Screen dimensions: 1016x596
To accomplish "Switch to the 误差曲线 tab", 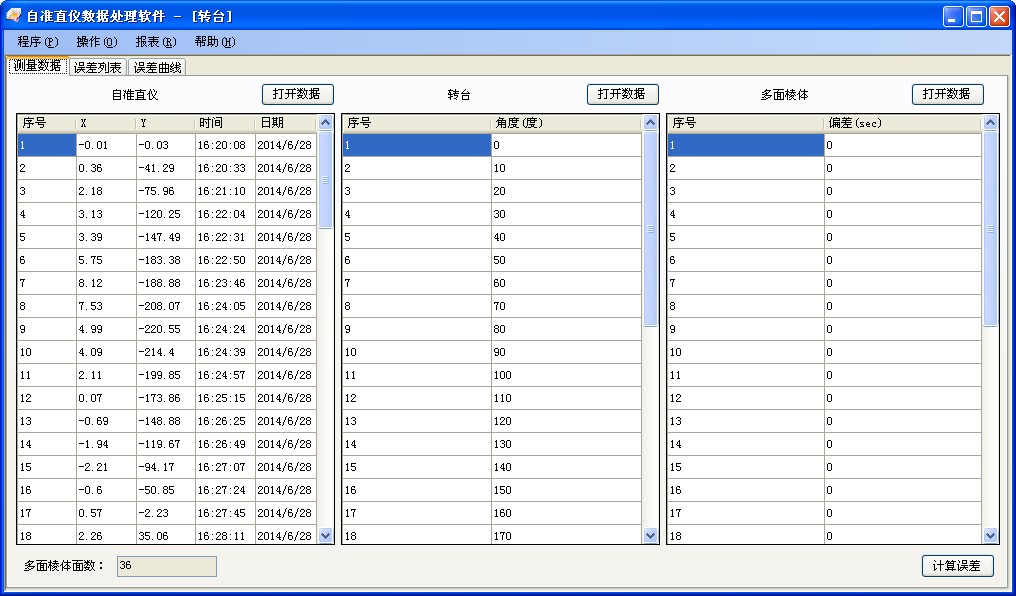I will [157, 68].
